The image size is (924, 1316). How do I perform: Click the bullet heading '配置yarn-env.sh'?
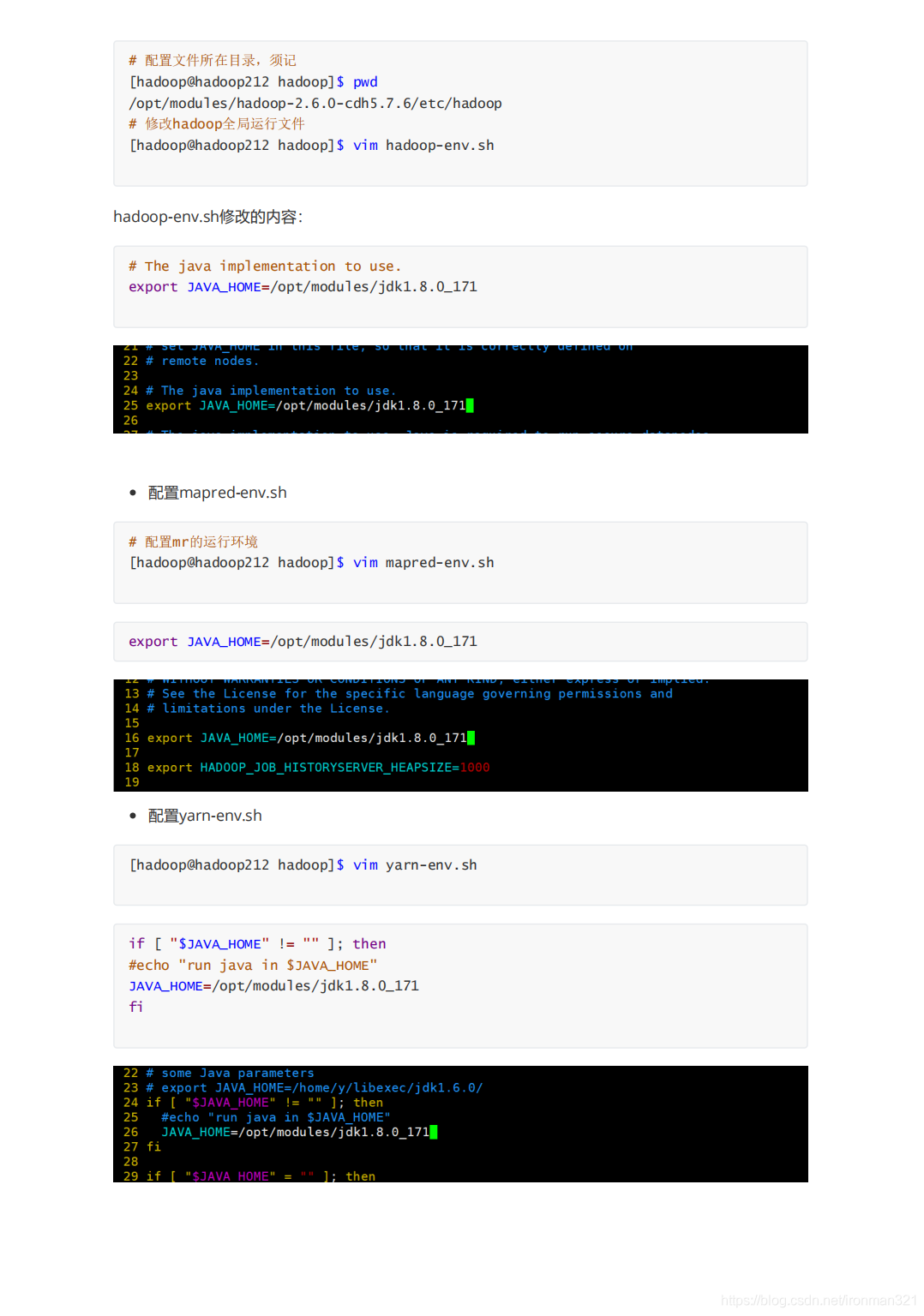click(205, 816)
